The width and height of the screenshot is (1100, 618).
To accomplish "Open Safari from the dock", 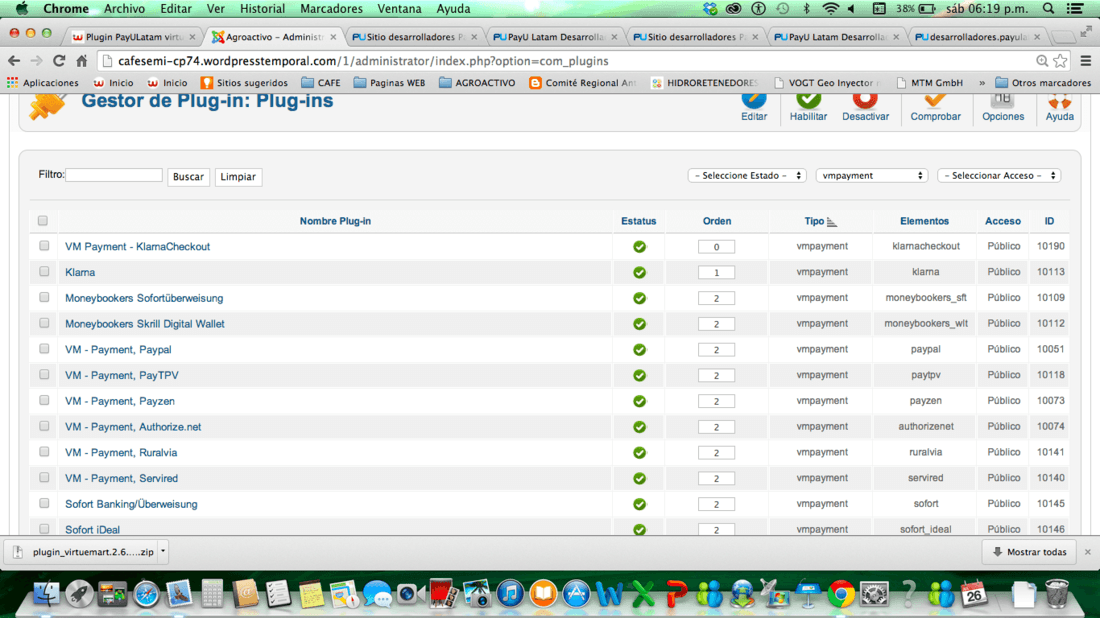I will point(147,594).
